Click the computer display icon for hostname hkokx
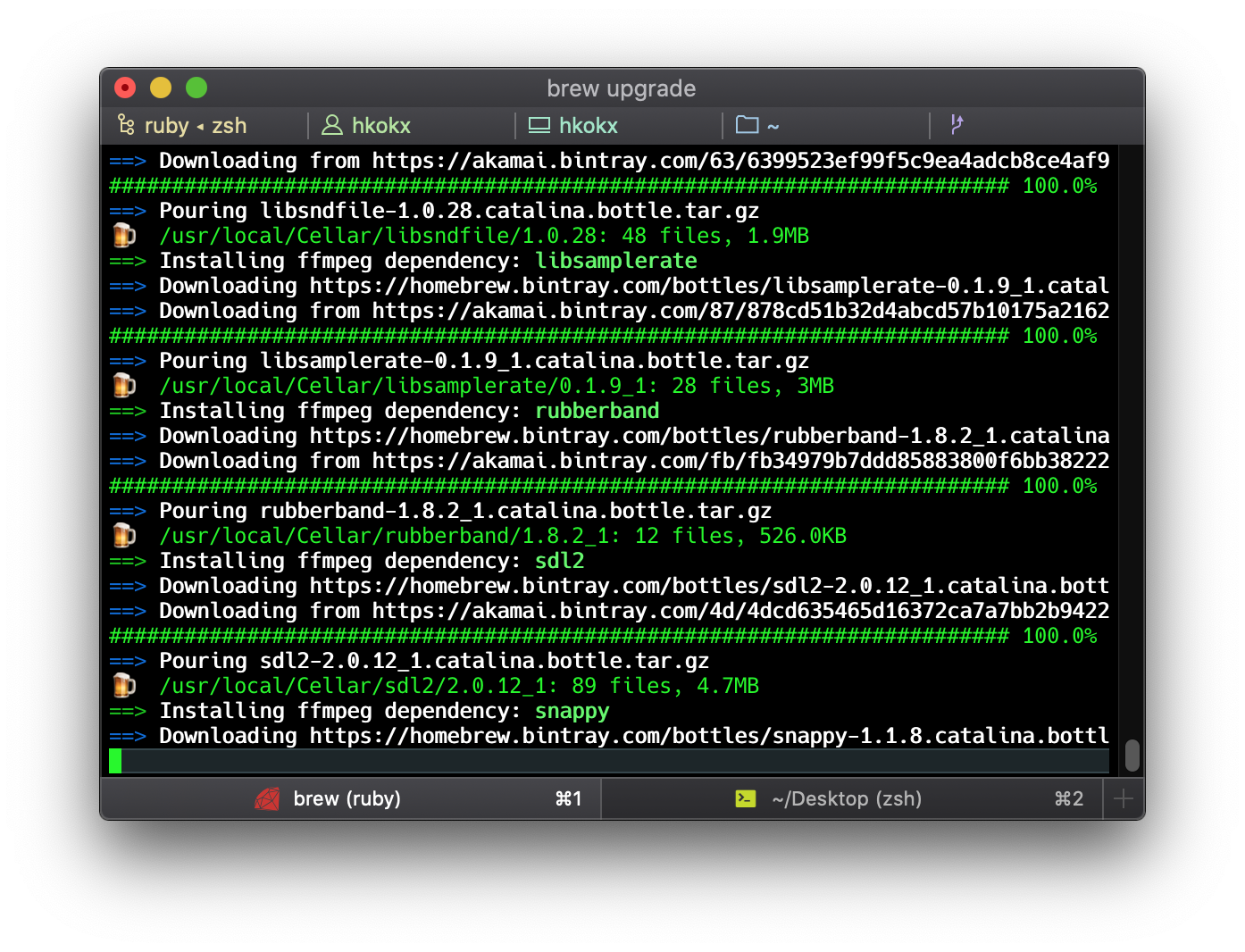Viewport: 1245px width, 952px height. [539, 125]
